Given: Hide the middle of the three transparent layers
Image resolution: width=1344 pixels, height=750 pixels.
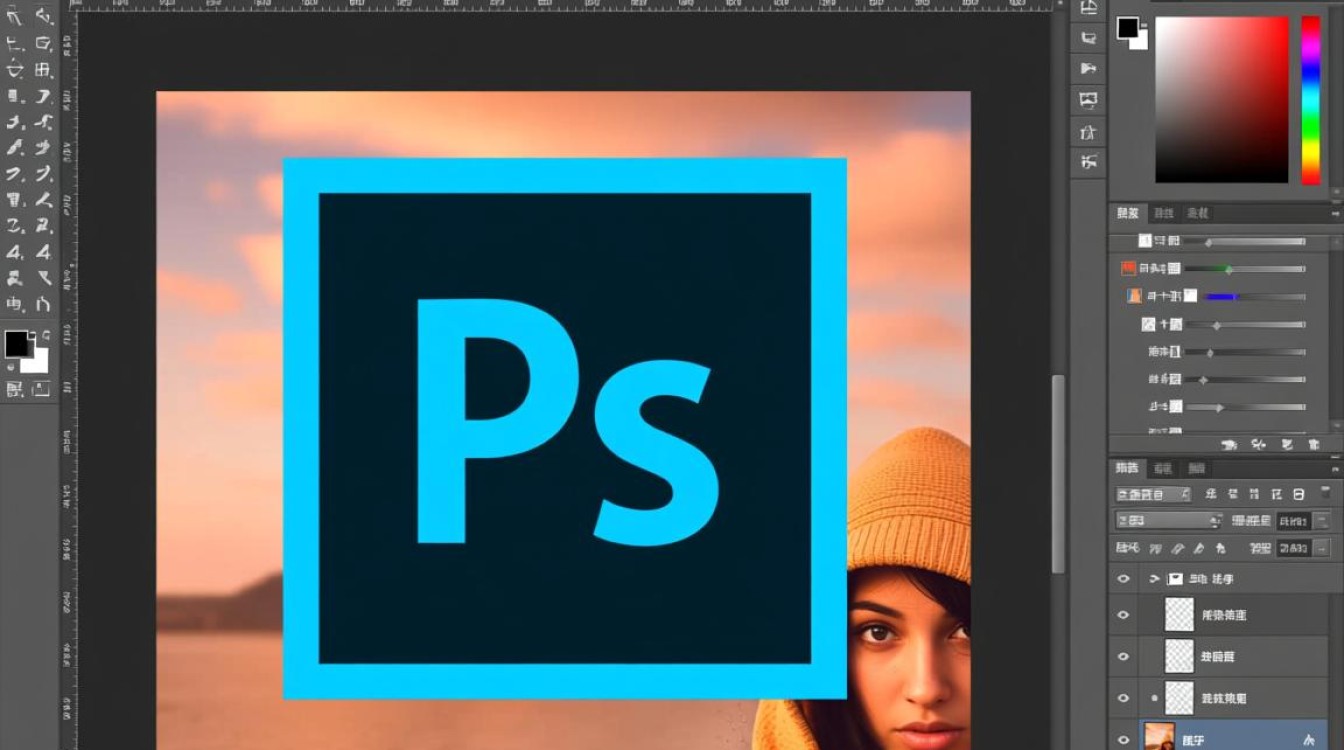Looking at the screenshot, I should pyautogui.click(x=1123, y=657).
